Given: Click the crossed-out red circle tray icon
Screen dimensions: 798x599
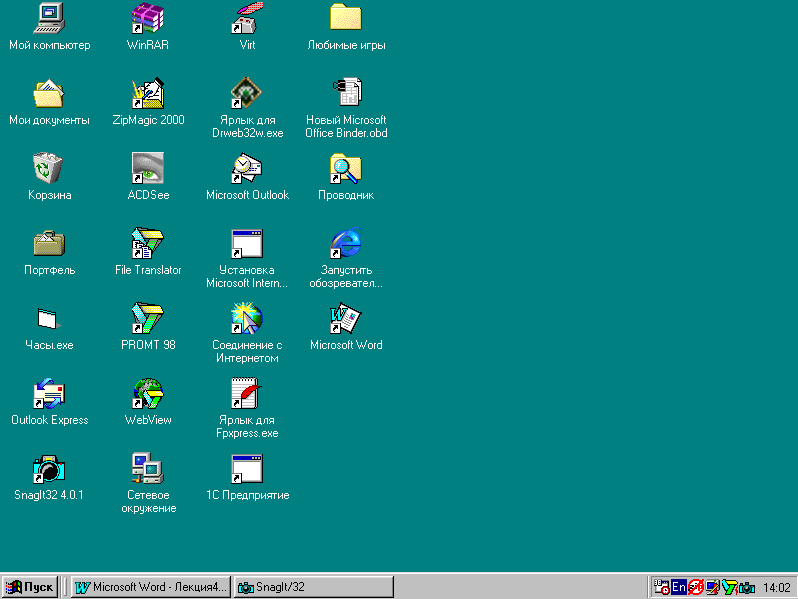Looking at the screenshot, I should click(x=696, y=587).
